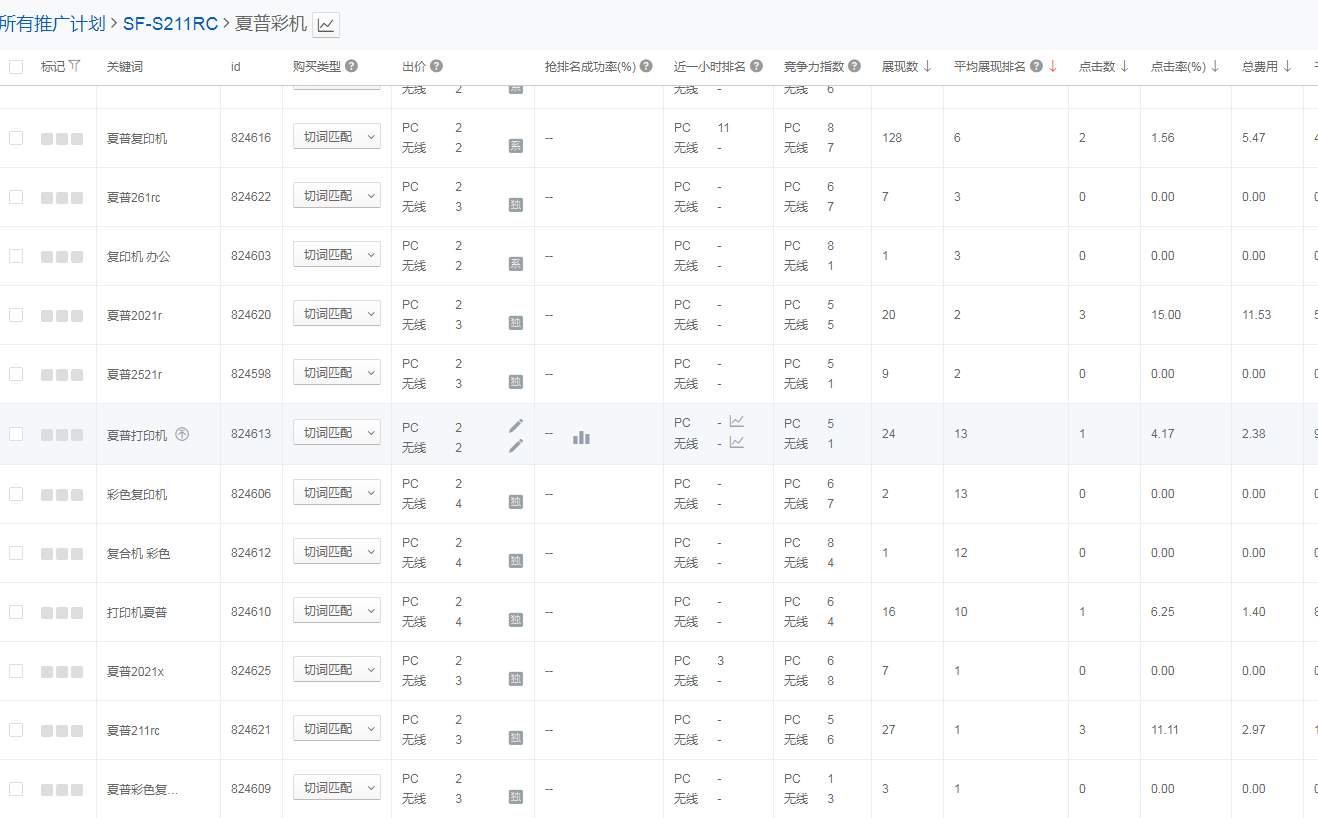Go to SF-S211RC breadcrumb link
Image resolution: width=1318 pixels, height=818 pixels.
[170, 24]
